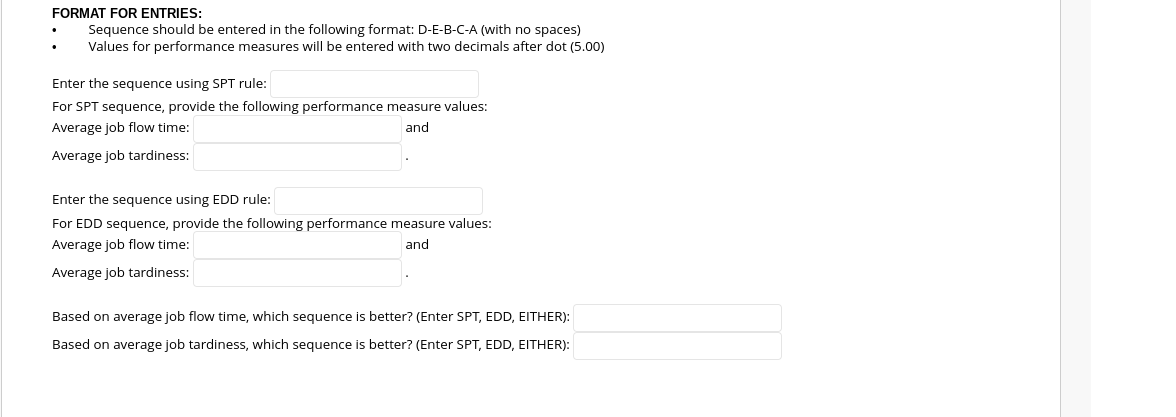
Task: Click the better-sequence-by-flow-time answer field
Action: pyautogui.click(x=677, y=318)
